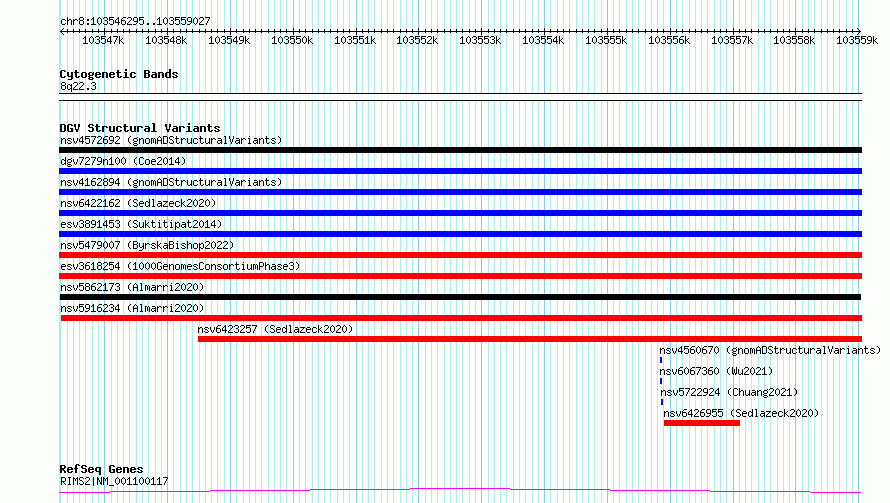
Task: Select small blue nsv6067360 variant marker
Action: point(661,381)
